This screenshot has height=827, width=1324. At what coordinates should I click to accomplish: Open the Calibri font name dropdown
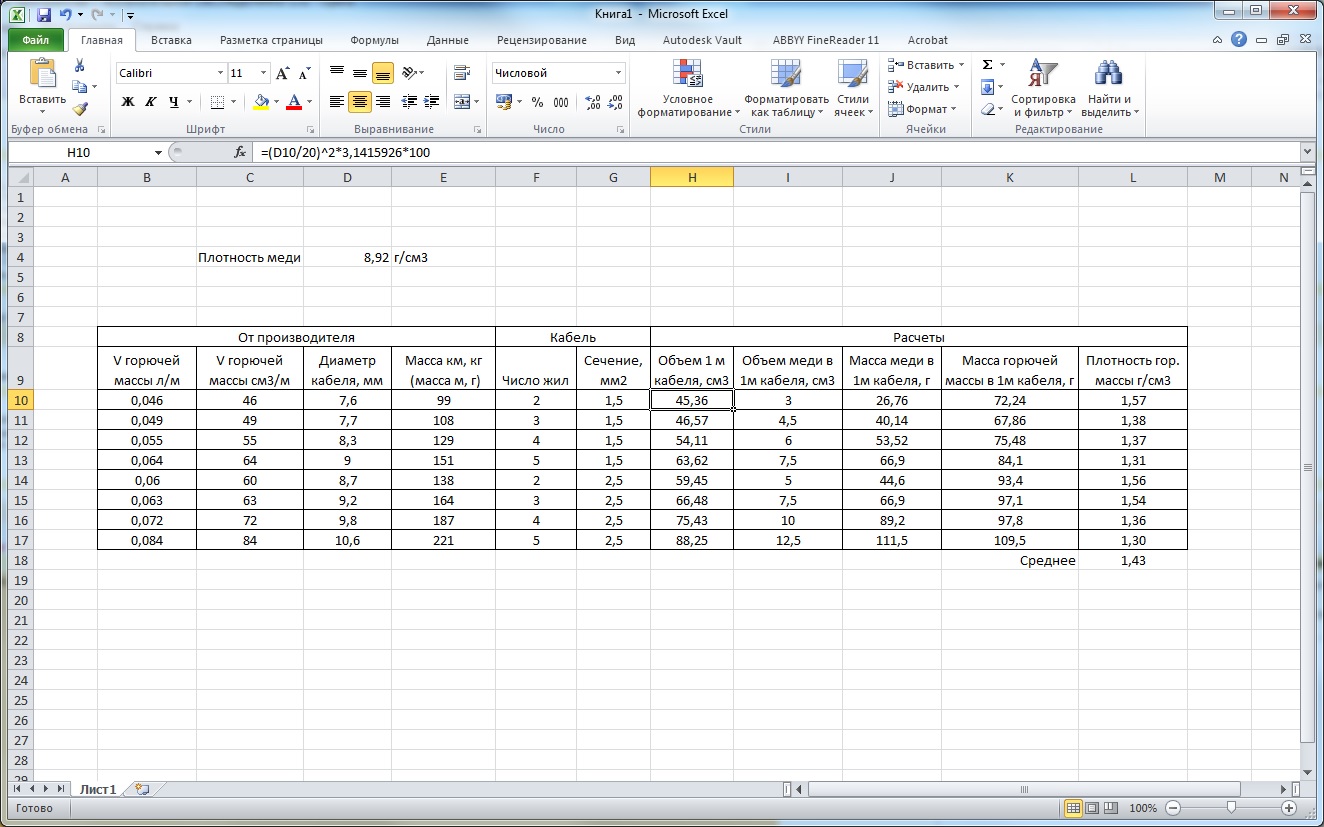(220, 73)
